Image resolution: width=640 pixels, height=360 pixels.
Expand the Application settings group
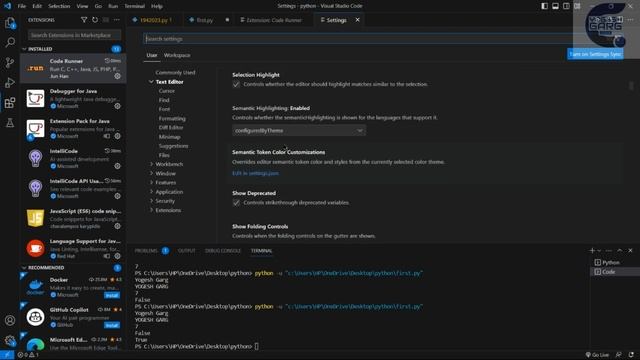(151, 192)
